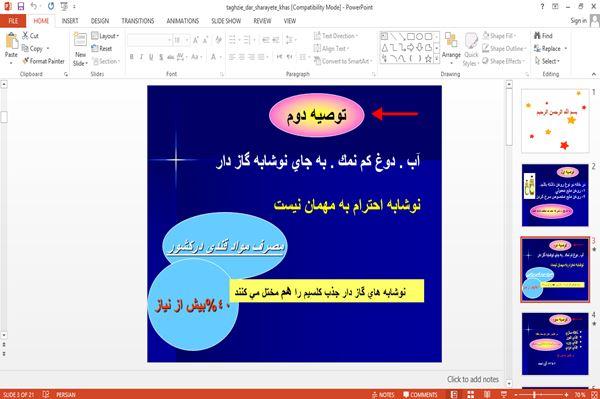The image size is (600, 399).
Task: Select slide 2 thumbnail in the panel
Action: tap(555, 195)
